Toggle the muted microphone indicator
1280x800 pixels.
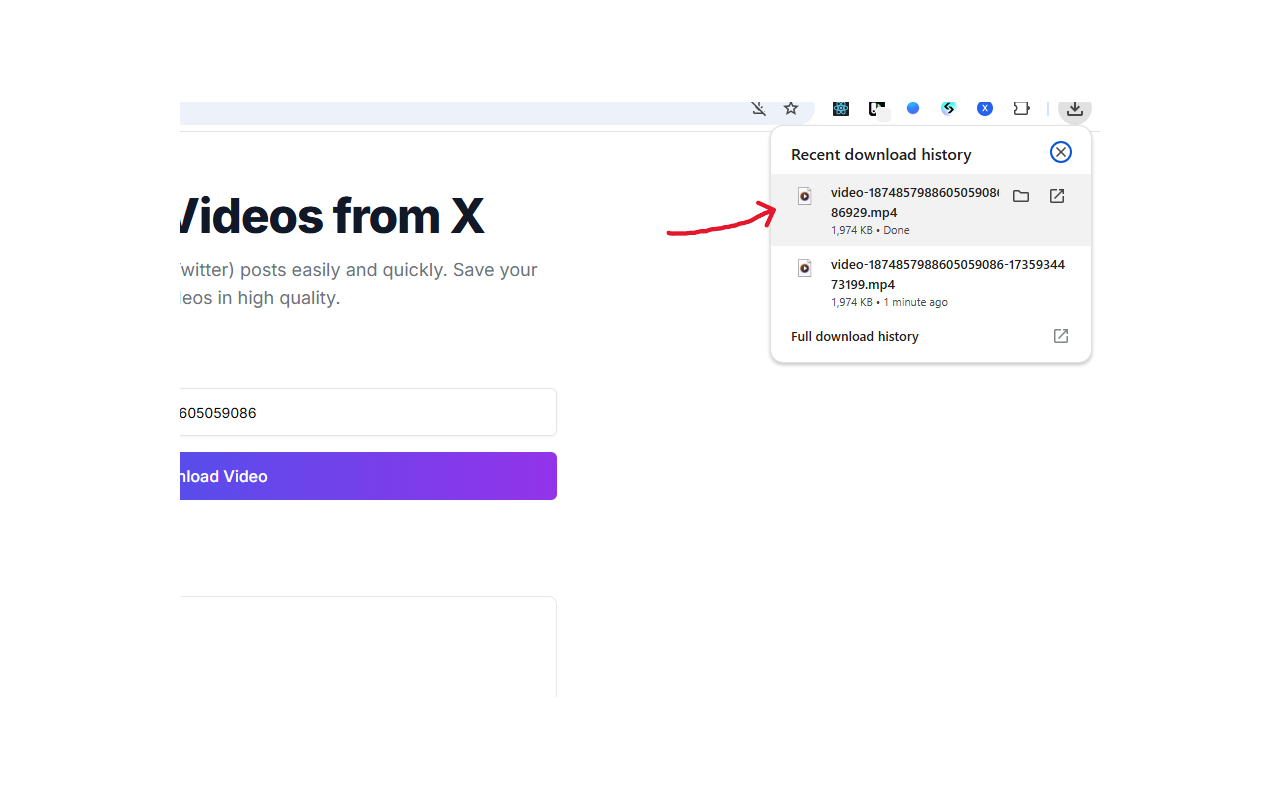point(758,108)
